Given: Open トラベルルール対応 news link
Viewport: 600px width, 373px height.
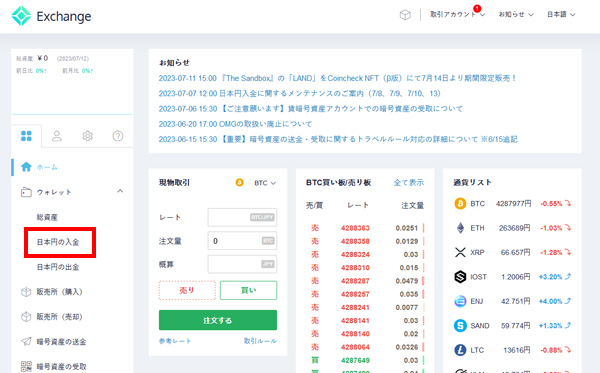Looking at the screenshot, I should 338,139.
